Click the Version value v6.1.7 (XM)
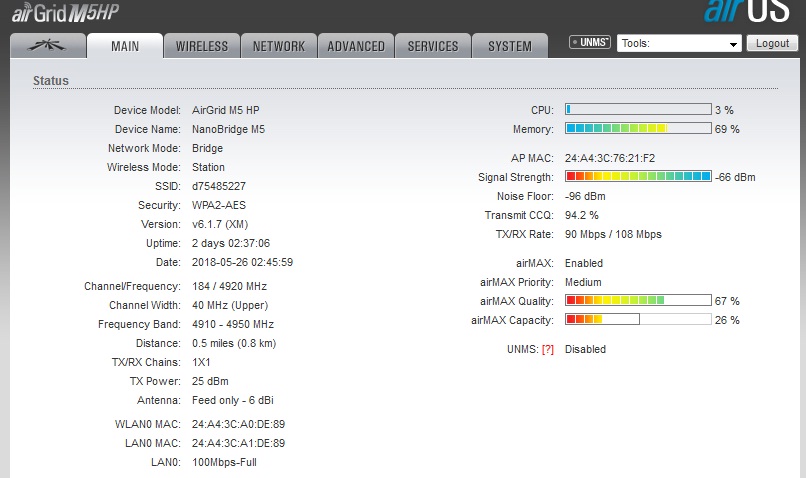Image resolution: width=806 pixels, height=478 pixels. coord(220,224)
